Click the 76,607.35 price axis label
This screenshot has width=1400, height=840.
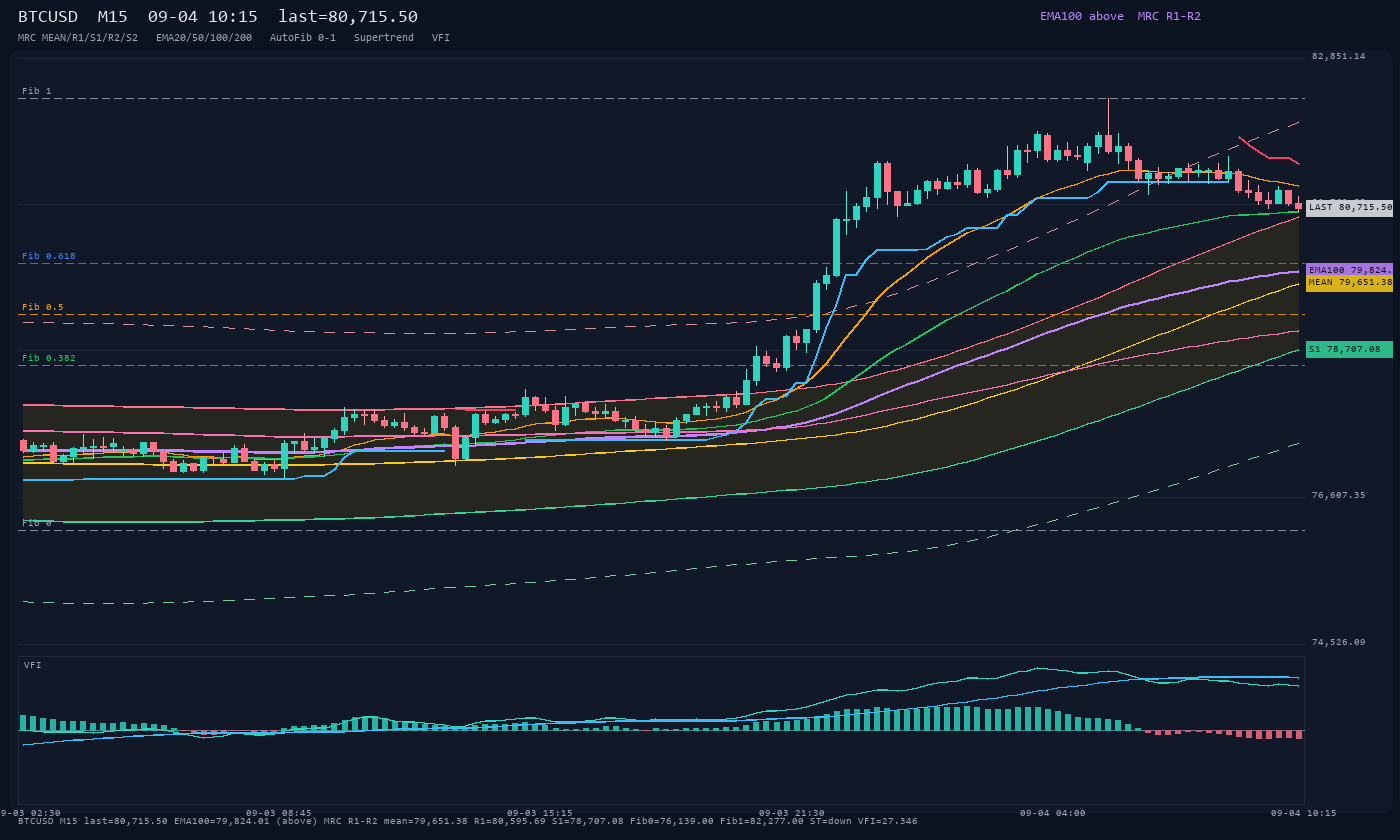pos(1338,495)
